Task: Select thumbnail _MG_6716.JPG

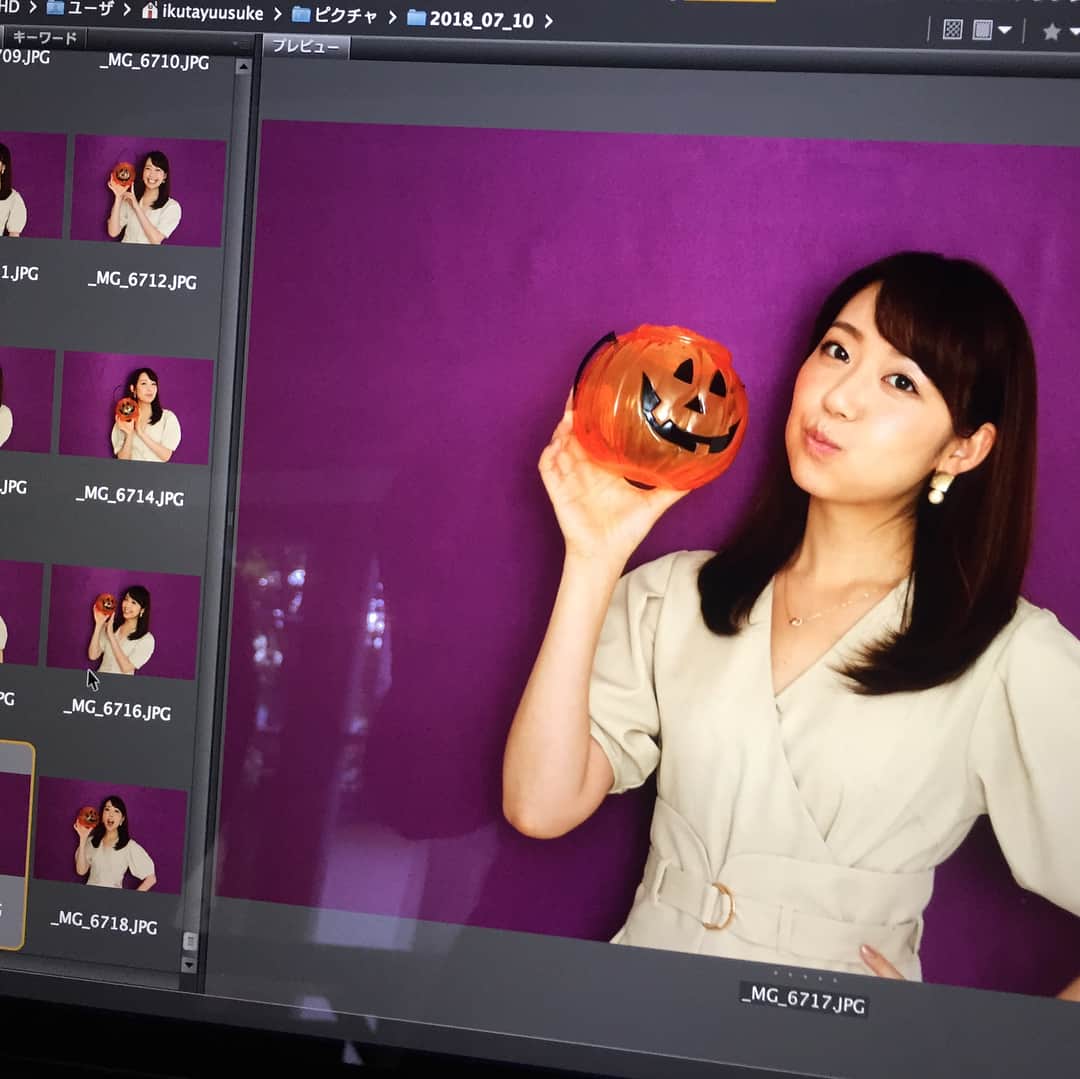Action: pyautogui.click(x=123, y=622)
